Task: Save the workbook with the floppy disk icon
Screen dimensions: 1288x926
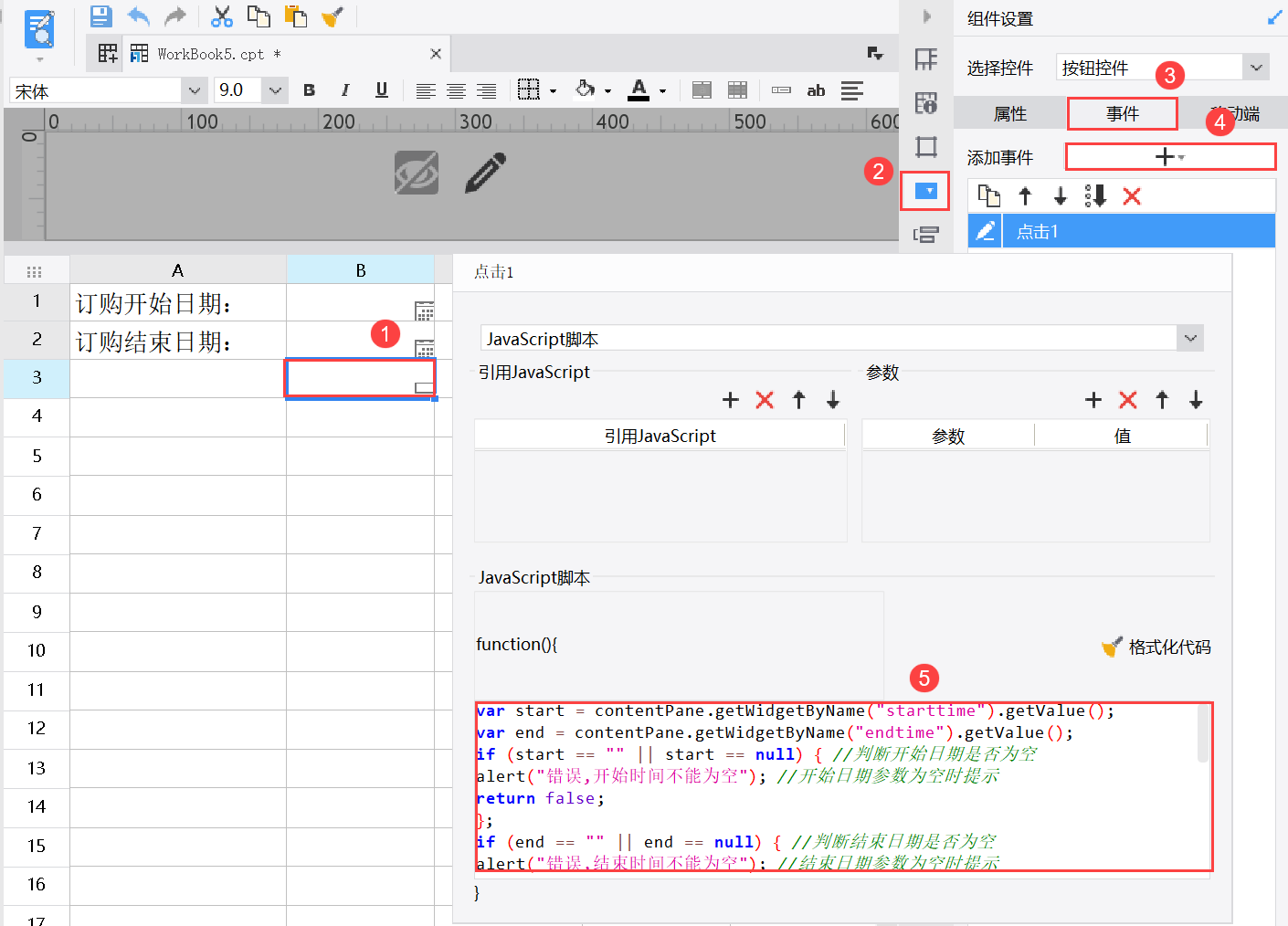Action: click(100, 16)
